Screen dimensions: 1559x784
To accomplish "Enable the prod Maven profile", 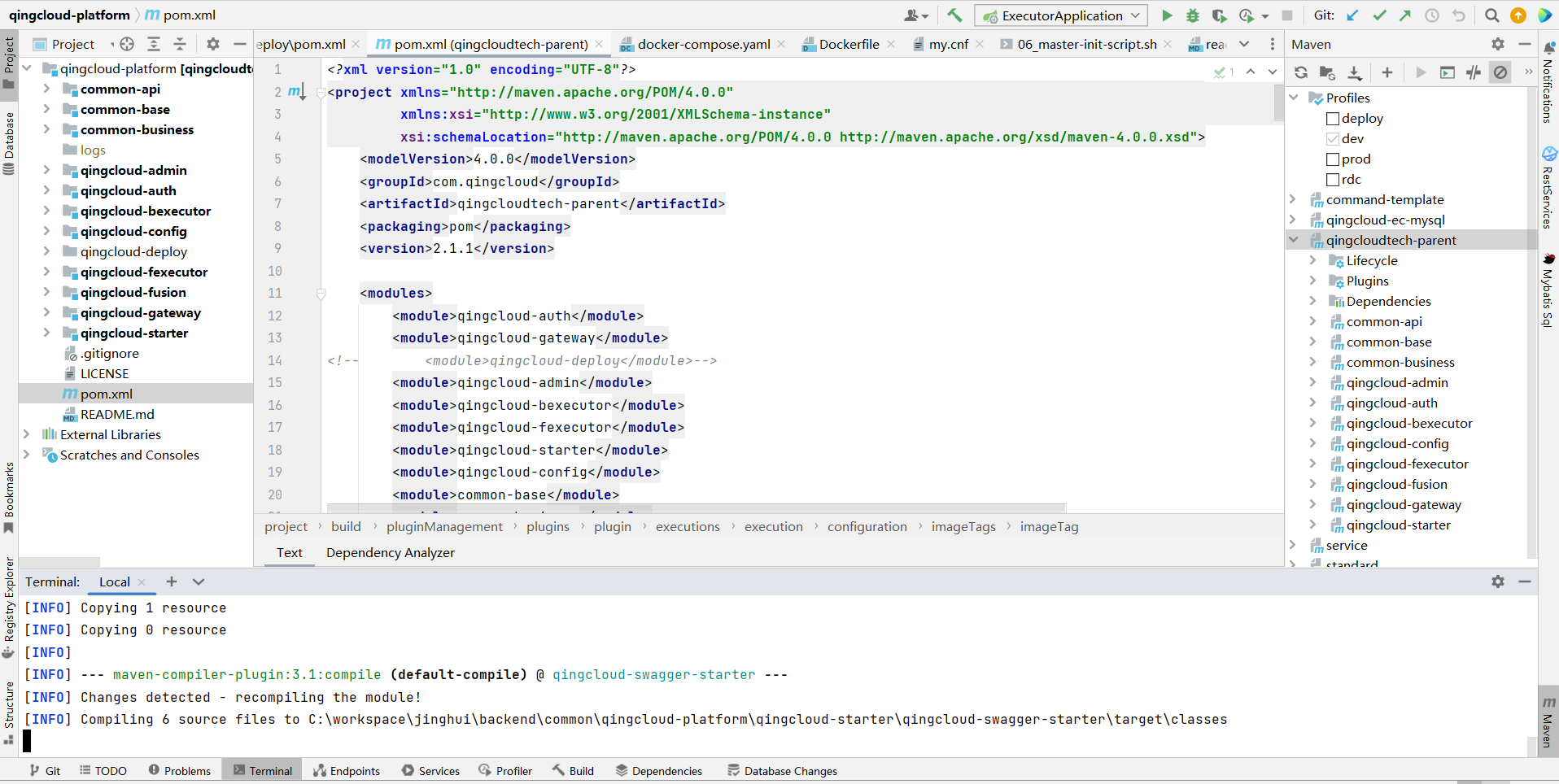I will (x=1333, y=159).
